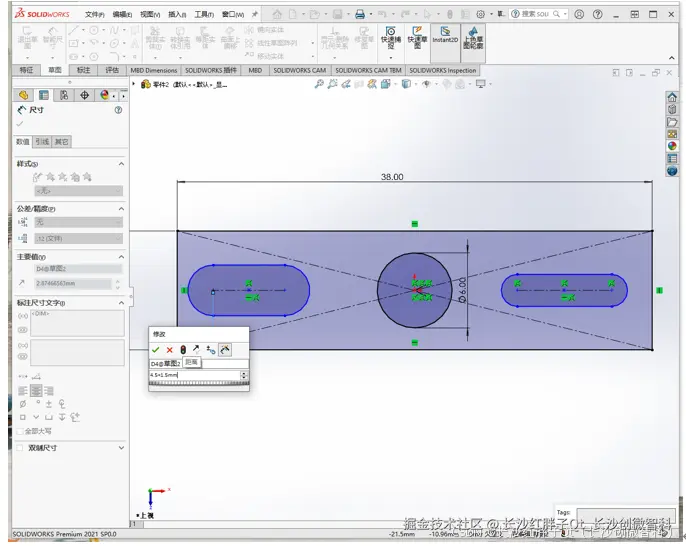Click Display Style cube icon
This screenshot has height=546, width=686.
tap(406, 84)
